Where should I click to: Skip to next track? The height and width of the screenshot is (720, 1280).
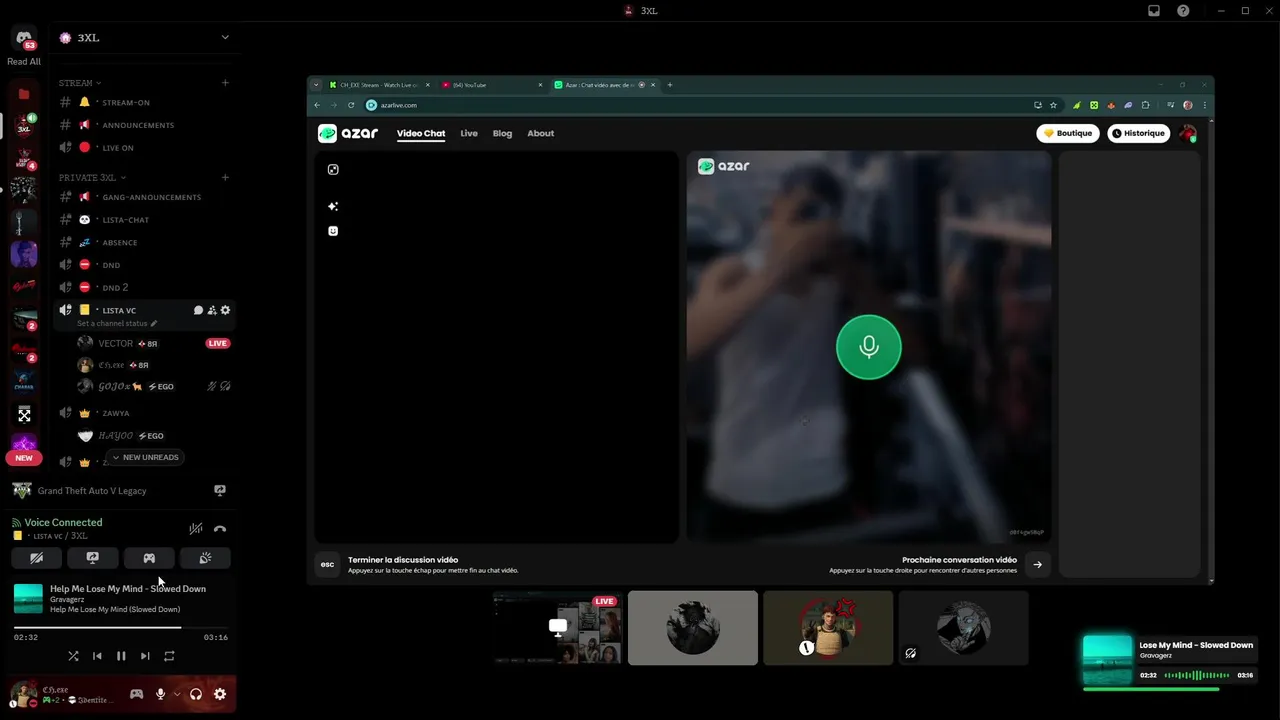145,656
